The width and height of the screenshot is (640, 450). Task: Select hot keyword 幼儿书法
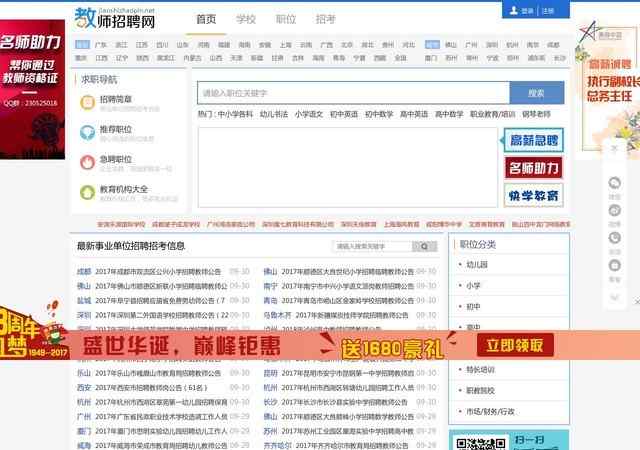274,114
